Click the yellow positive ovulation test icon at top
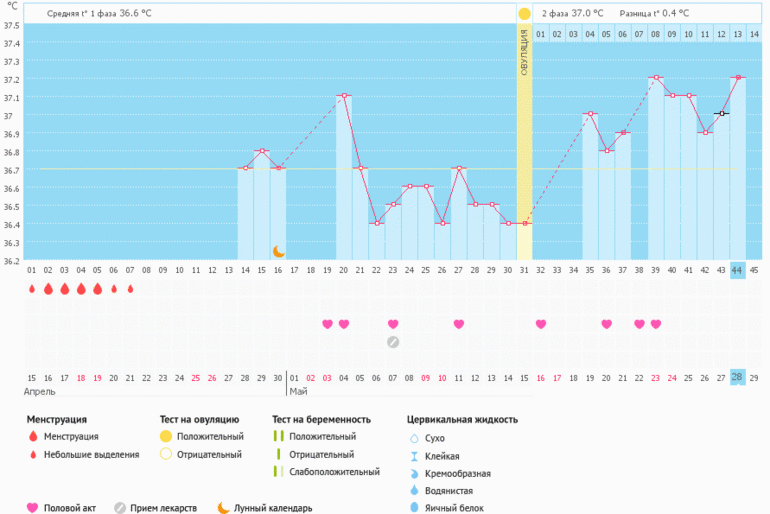The image size is (770, 514). pyautogui.click(x=524, y=14)
